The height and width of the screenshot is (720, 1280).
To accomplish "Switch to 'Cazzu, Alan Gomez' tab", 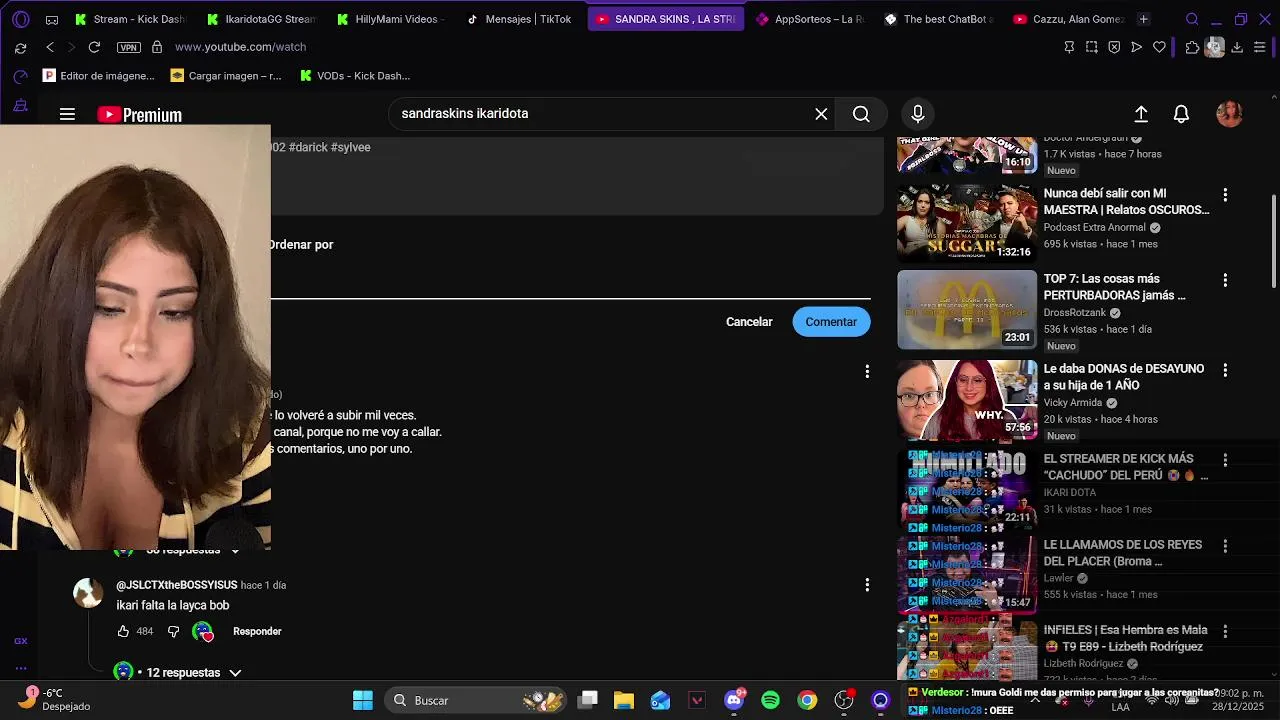I will [1070, 19].
